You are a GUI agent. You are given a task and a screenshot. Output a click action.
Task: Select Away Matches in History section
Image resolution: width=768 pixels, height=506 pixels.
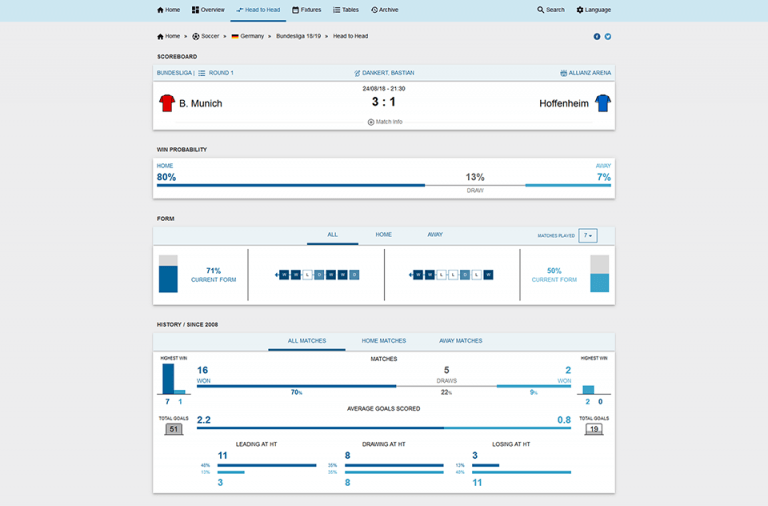(x=460, y=341)
